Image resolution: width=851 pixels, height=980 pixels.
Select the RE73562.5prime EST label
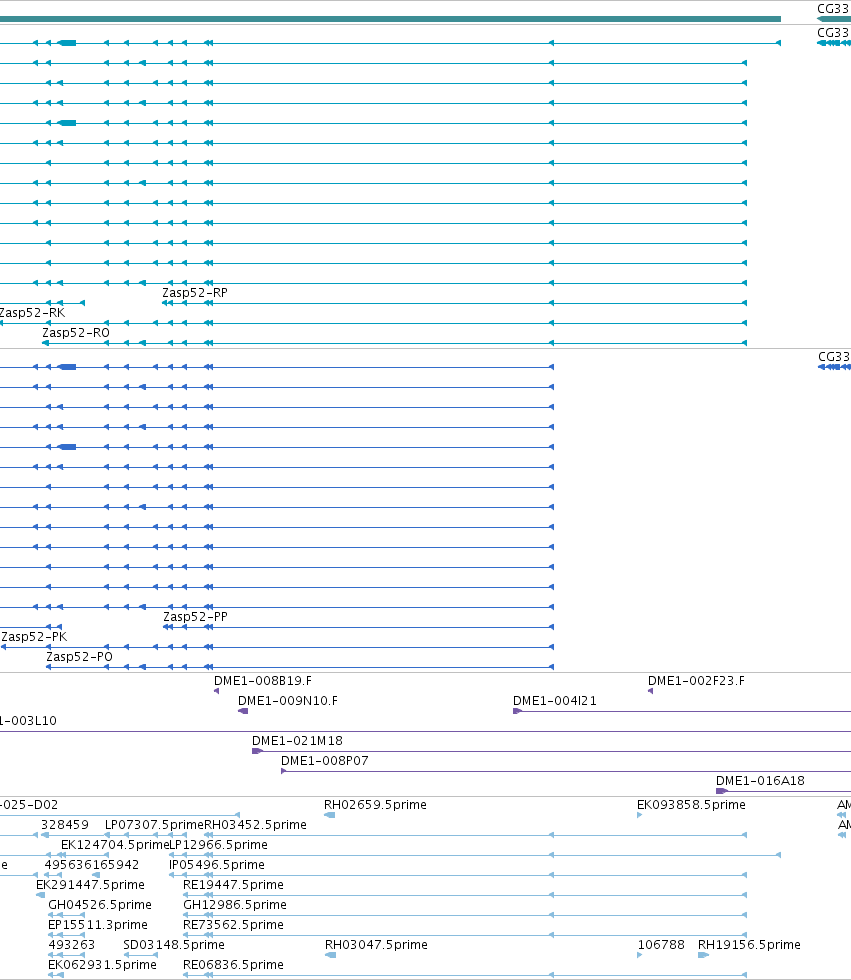point(233,924)
